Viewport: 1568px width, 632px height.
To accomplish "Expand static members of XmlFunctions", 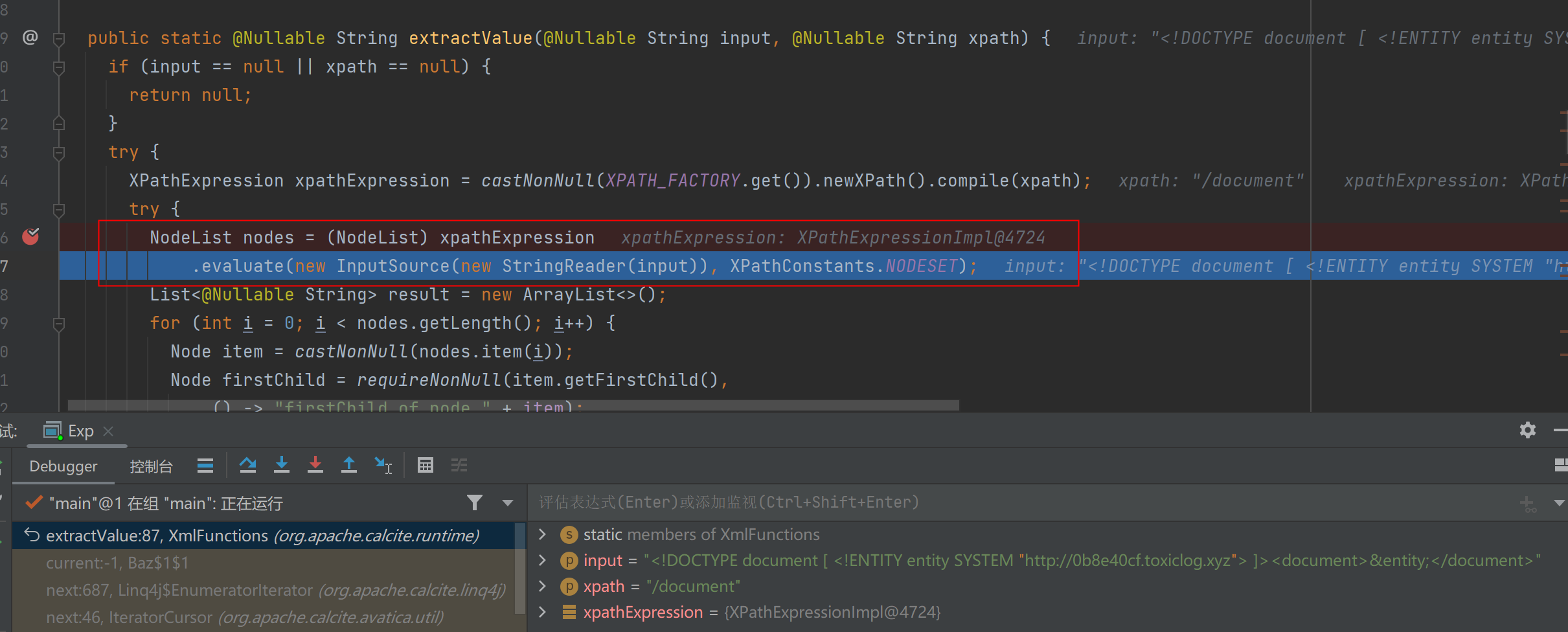I will 541,534.
